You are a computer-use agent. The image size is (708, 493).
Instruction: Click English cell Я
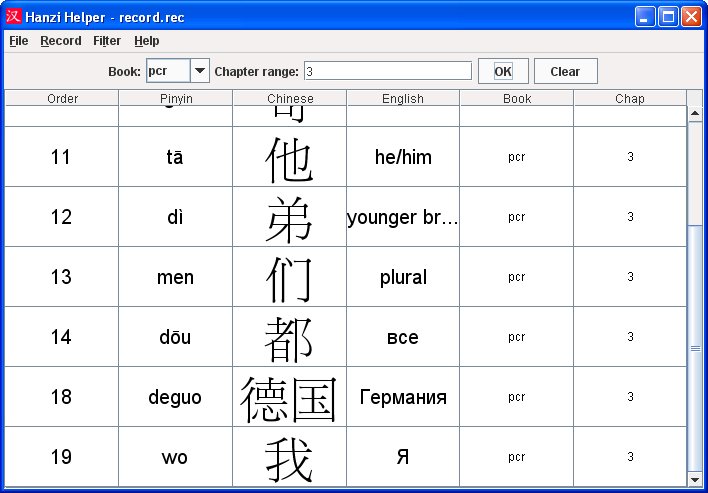click(x=403, y=457)
